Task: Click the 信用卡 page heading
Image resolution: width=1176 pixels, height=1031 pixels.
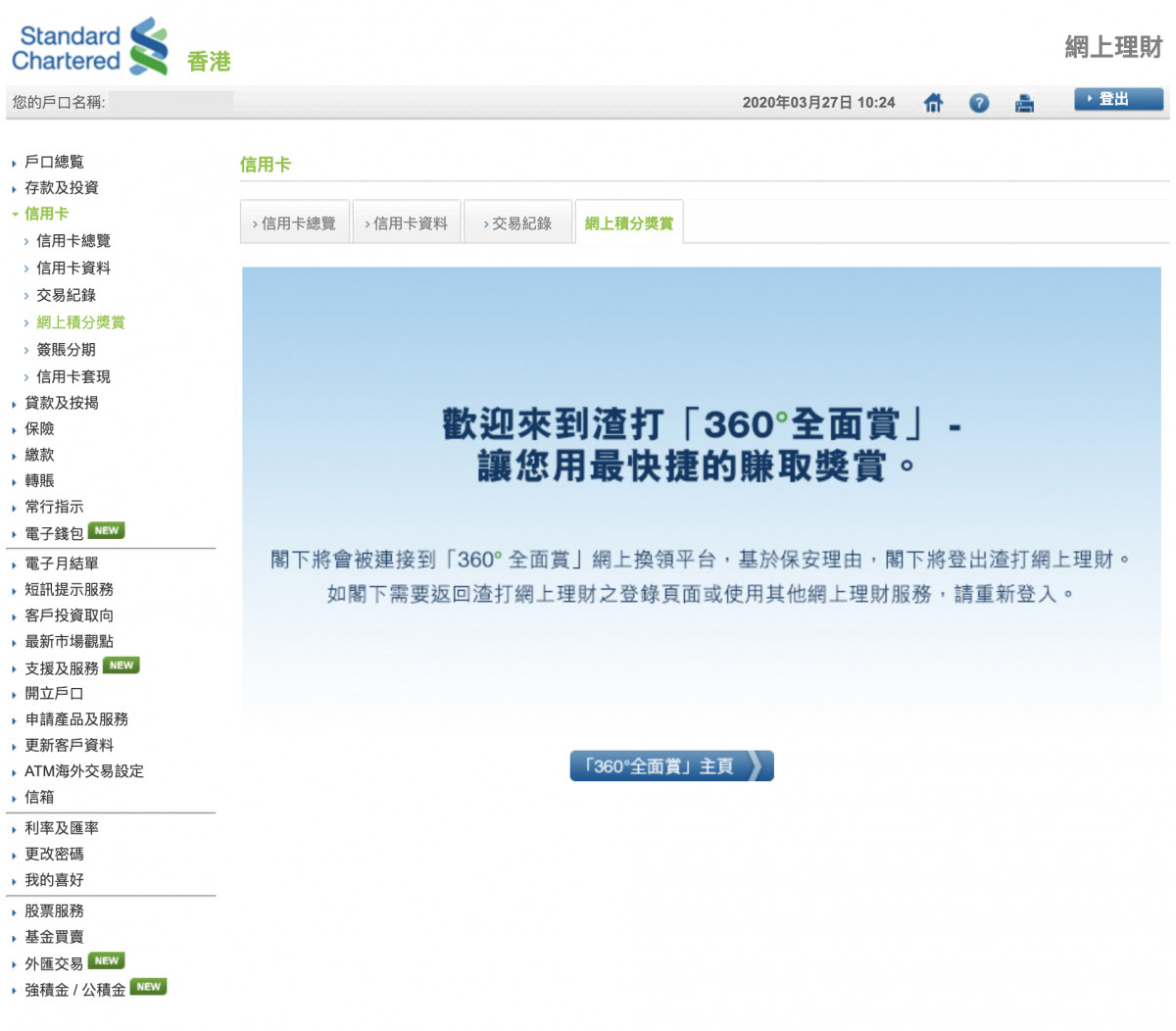Action: pyautogui.click(x=266, y=165)
